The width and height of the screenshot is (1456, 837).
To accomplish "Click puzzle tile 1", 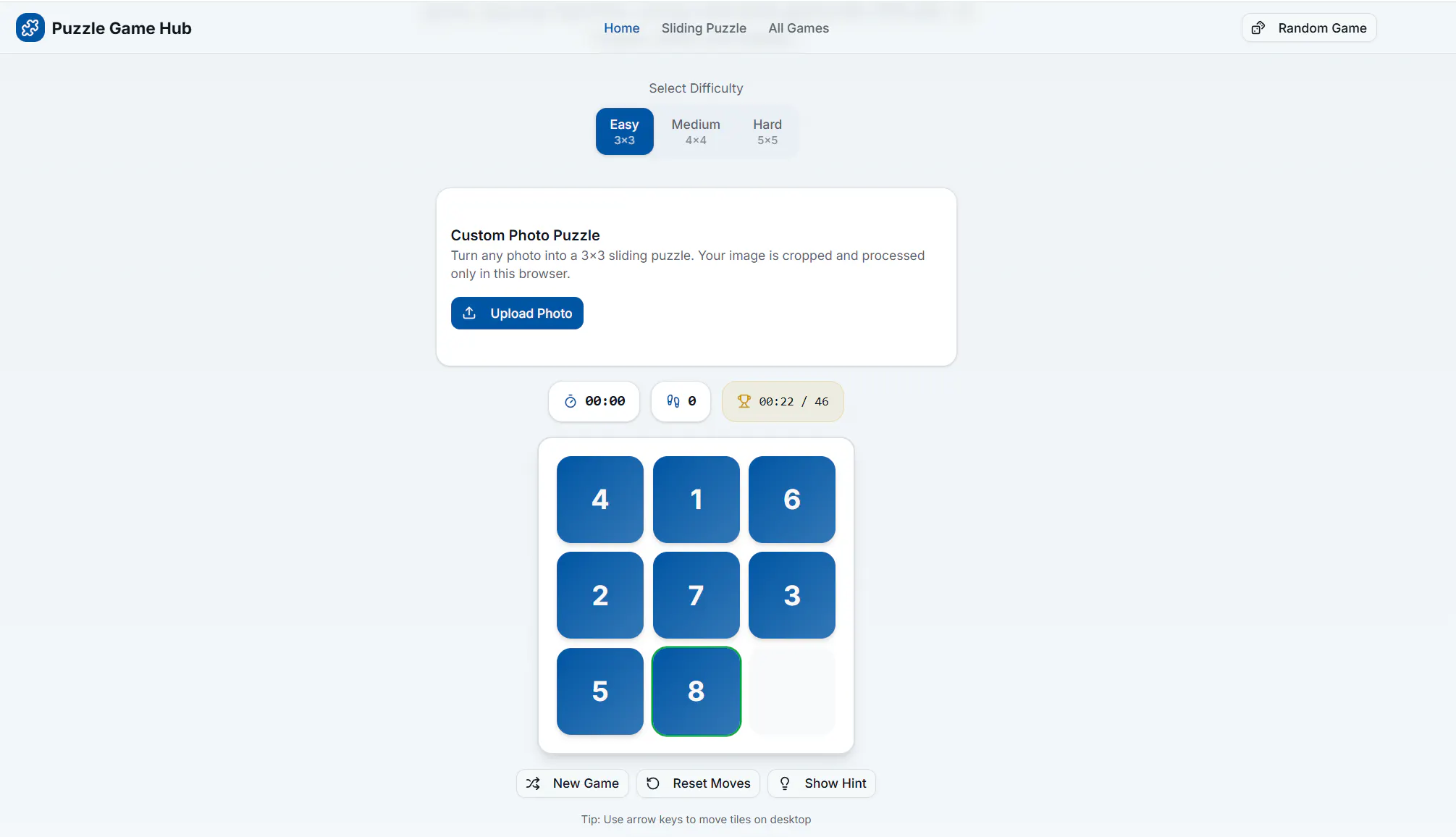I will (x=697, y=500).
